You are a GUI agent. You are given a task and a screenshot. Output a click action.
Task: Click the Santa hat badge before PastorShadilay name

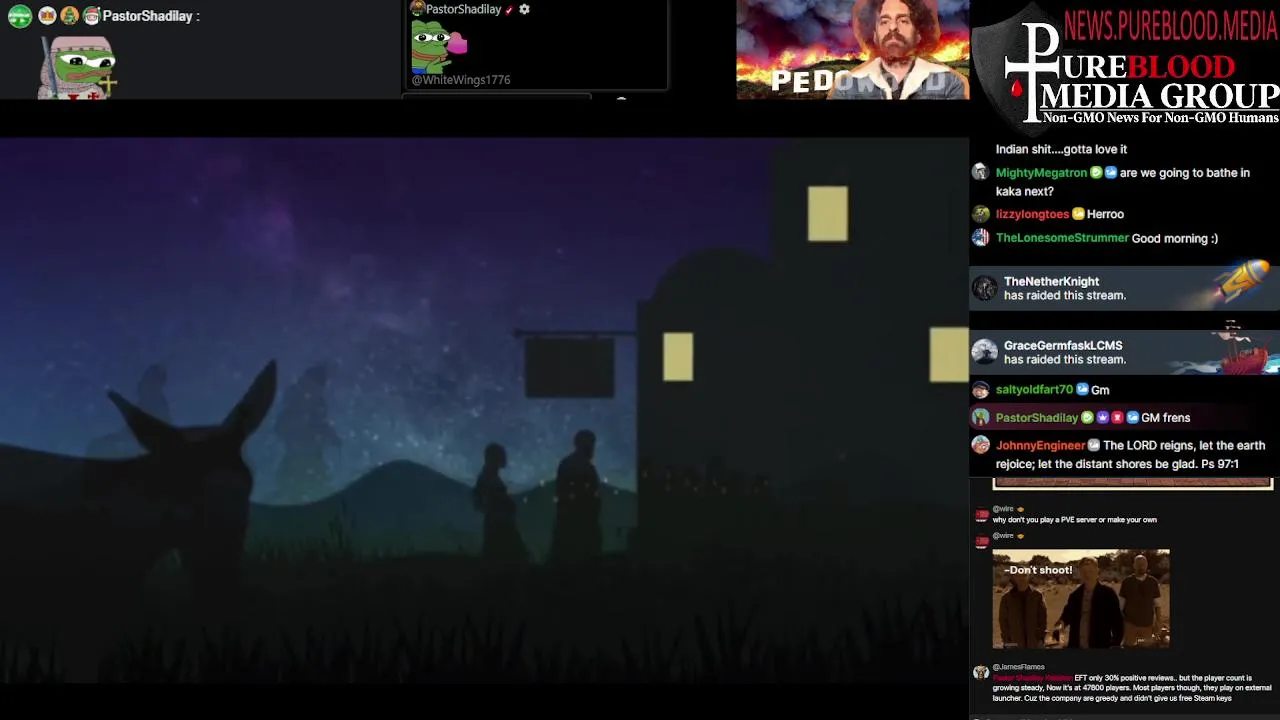pos(91,16)
